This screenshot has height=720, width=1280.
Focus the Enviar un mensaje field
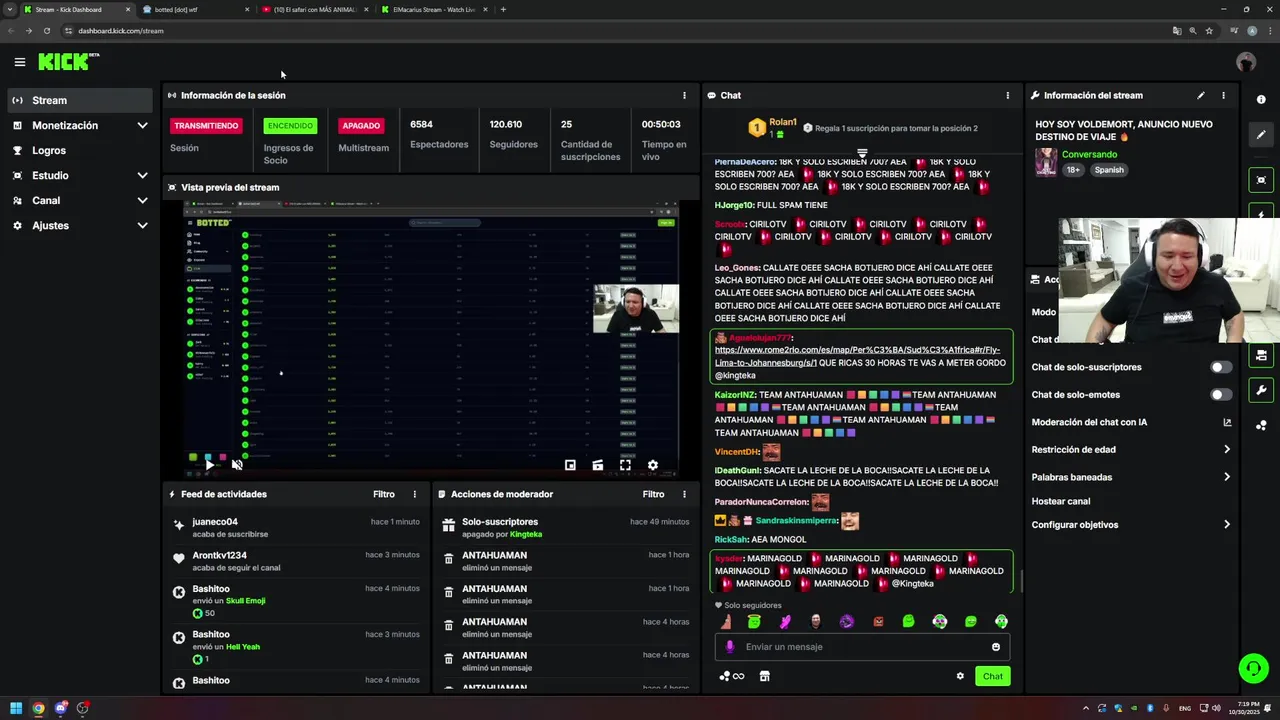tap(862, 647)
